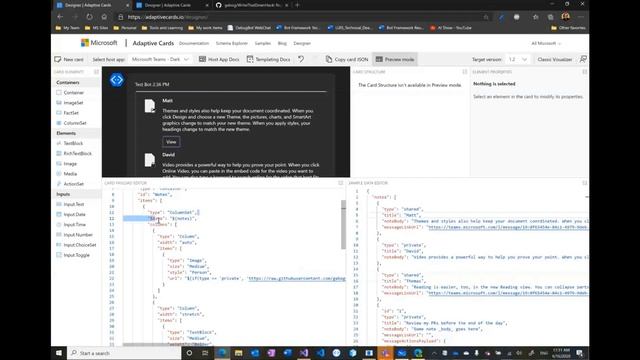Open the Designer nav item

302,43
